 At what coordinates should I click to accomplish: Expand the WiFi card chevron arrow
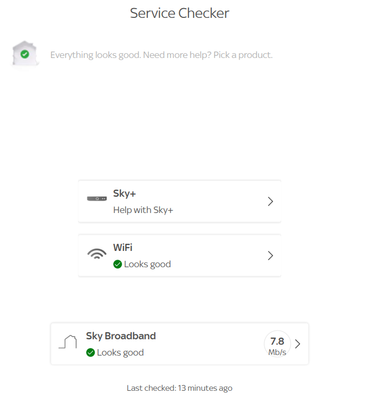[x=270, y=256]
